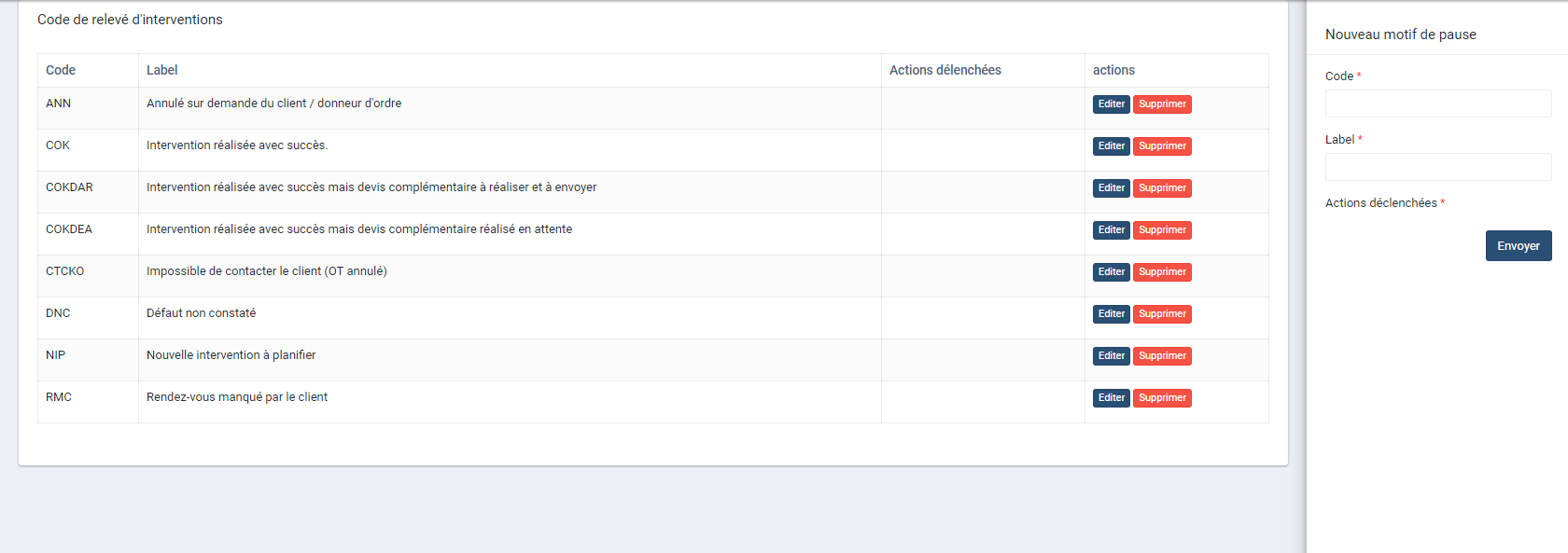
Task: Edit the CTCKO code entry
Action: coord(1111,272)
